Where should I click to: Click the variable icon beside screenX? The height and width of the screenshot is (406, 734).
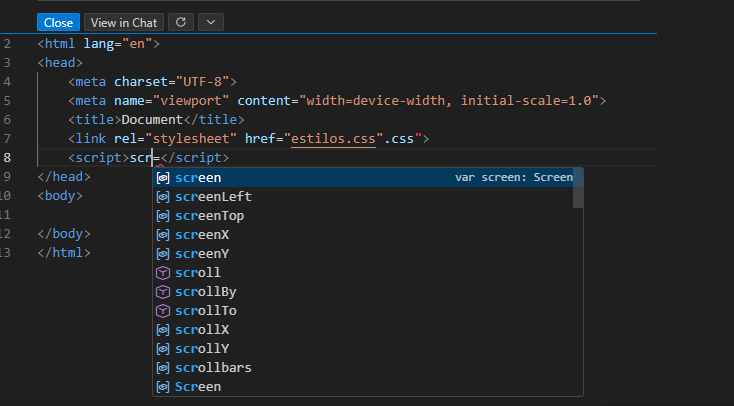click(164, 235)
